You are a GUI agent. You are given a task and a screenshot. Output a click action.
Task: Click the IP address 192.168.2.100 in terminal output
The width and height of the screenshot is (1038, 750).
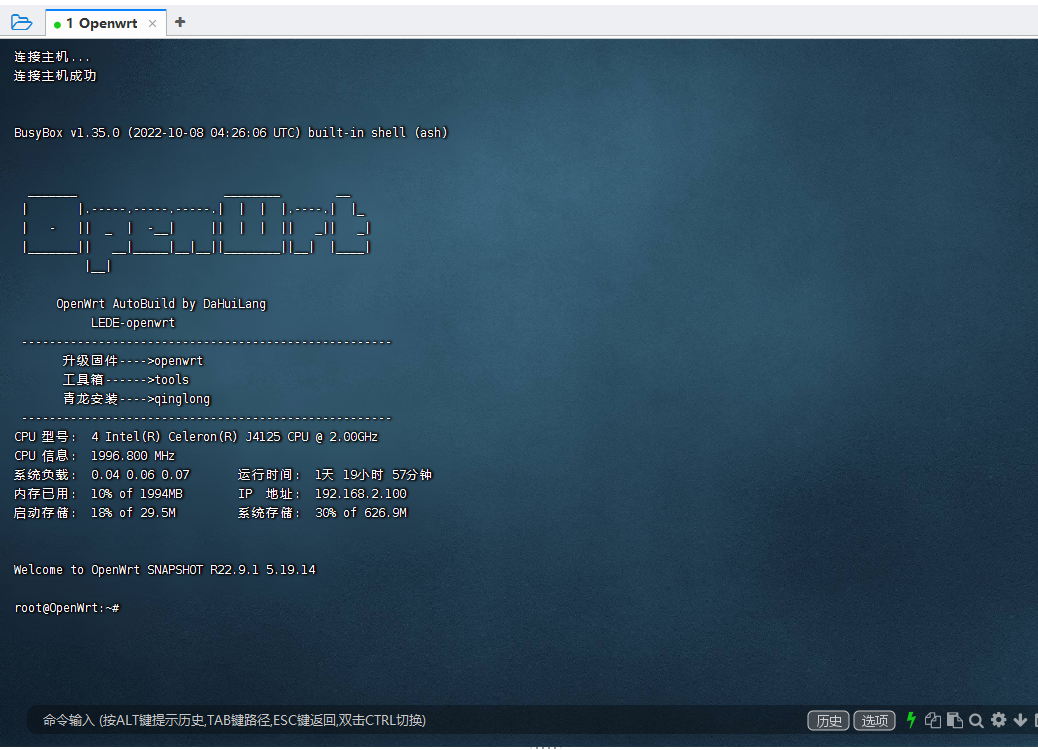(362, 493)
